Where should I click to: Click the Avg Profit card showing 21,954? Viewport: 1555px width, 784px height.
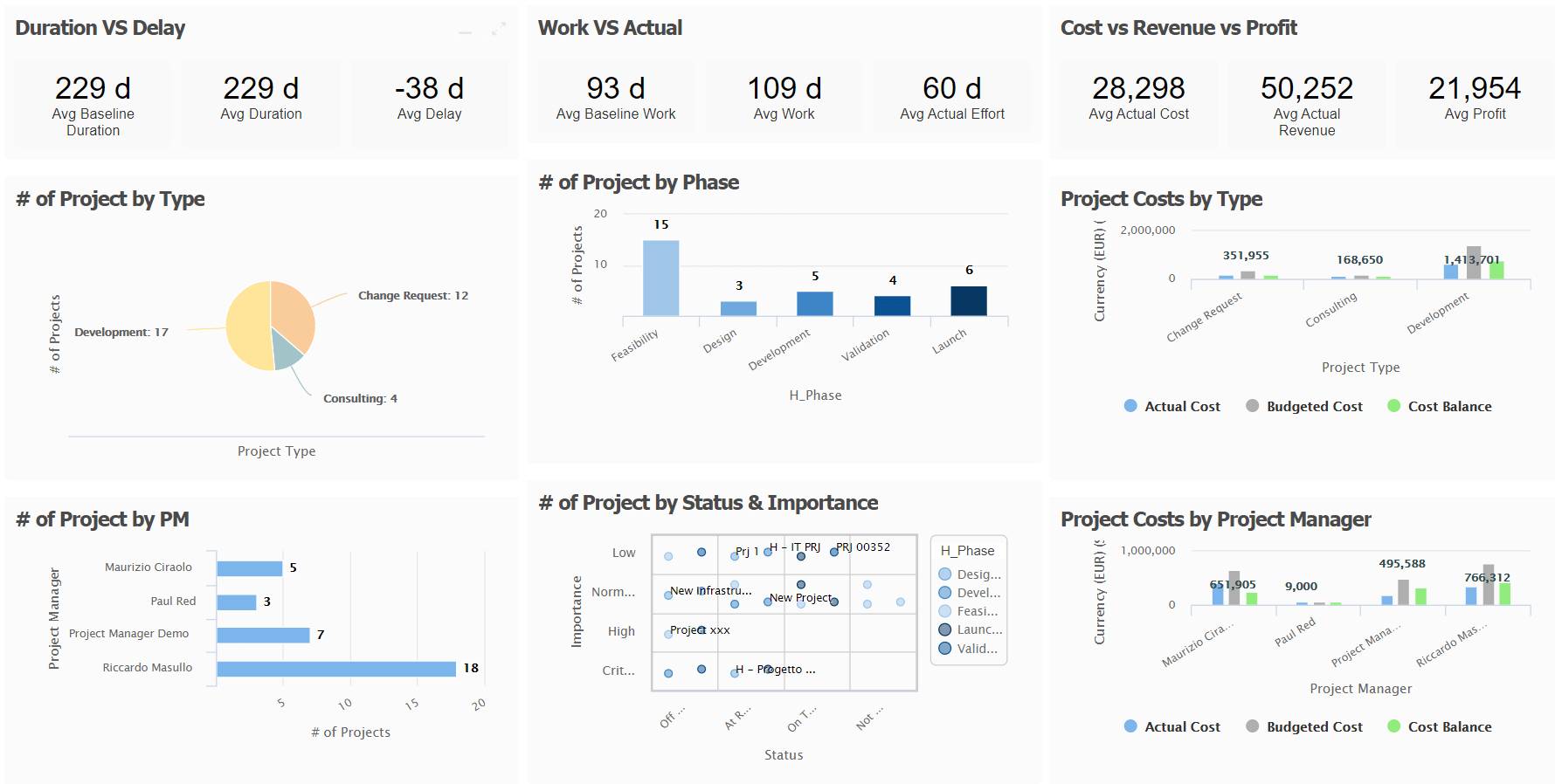pyautogui.click(x=1476, y=100)
